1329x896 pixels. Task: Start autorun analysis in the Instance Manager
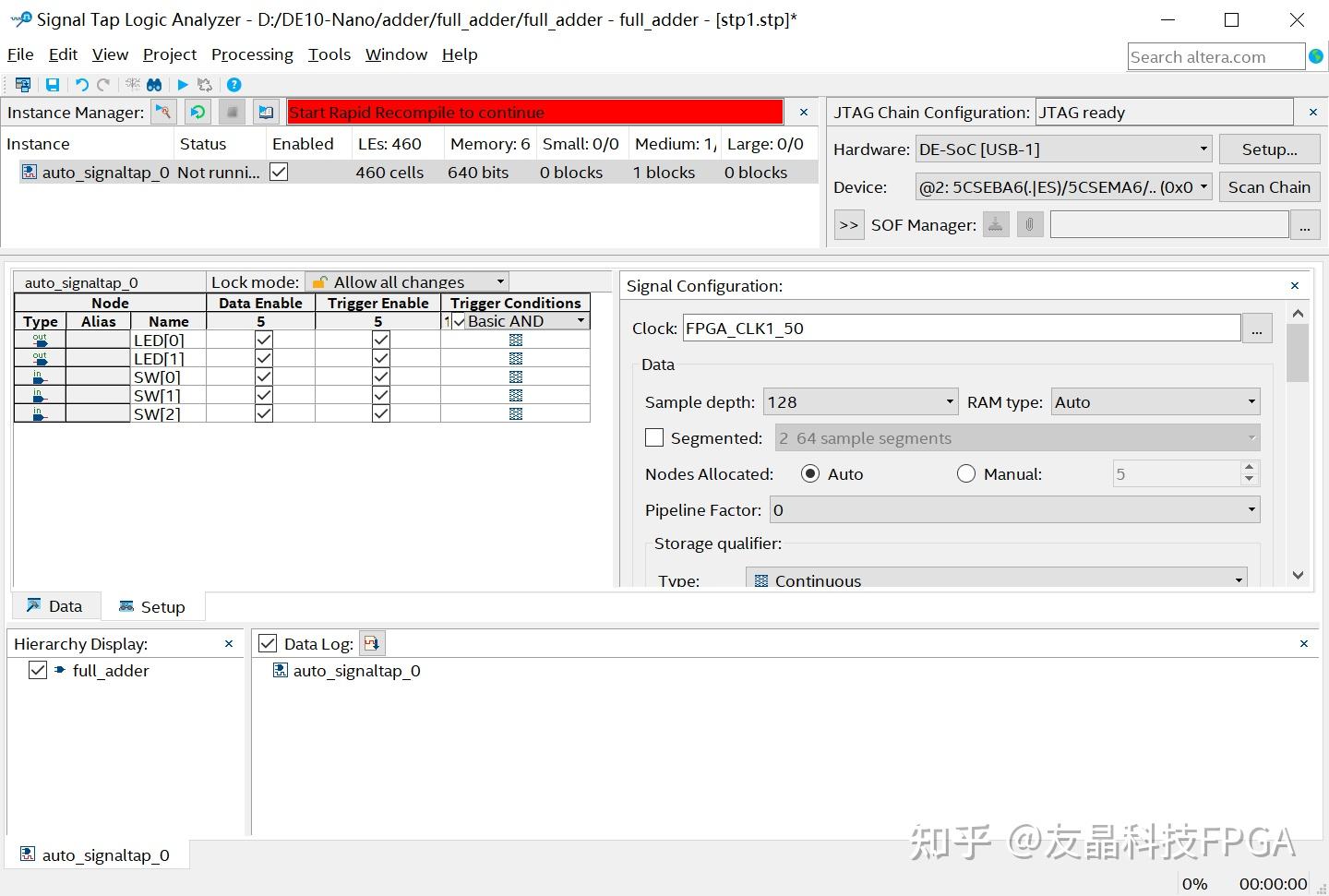(198, 112)
